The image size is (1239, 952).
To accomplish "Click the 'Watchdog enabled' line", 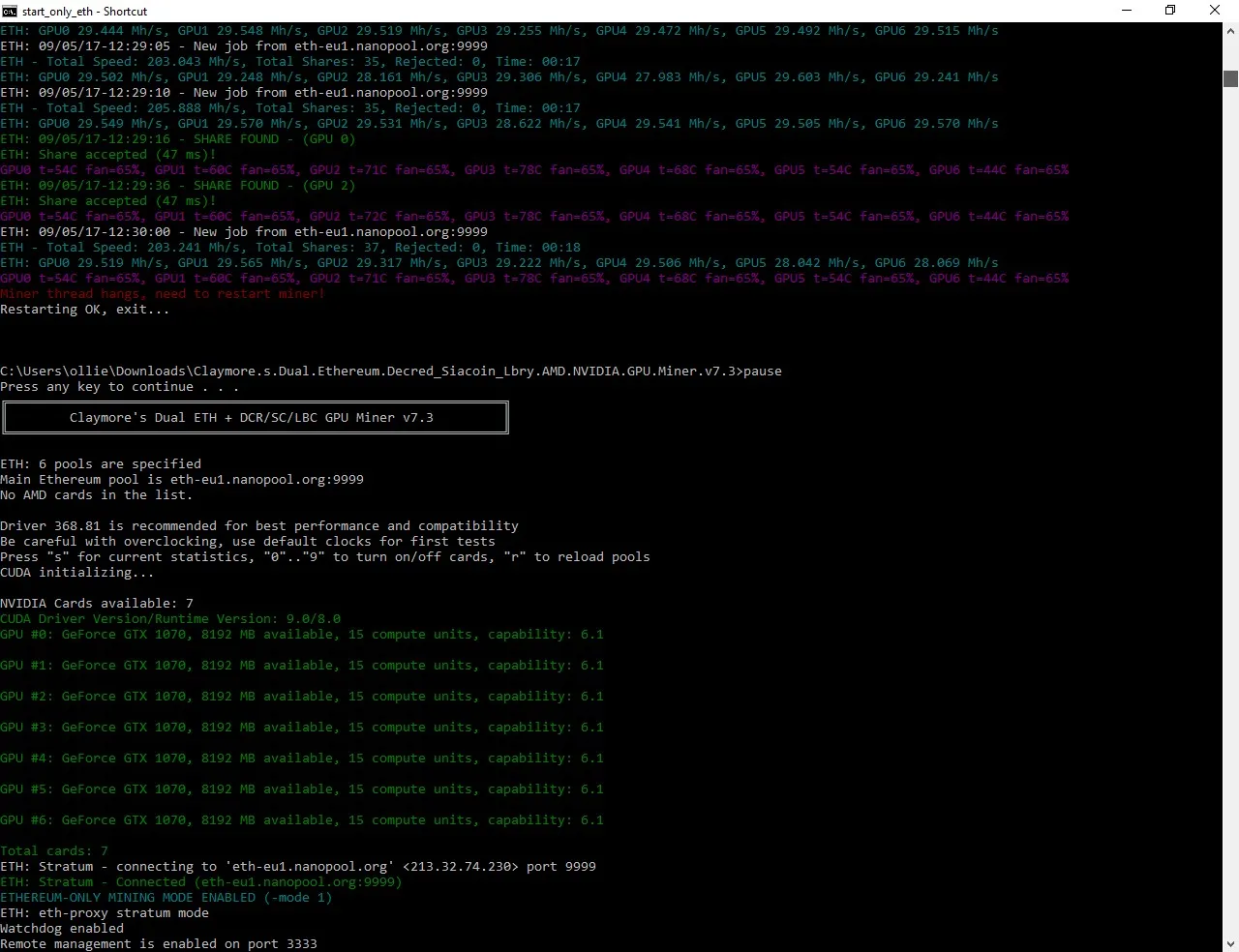I will coord(62,929).
